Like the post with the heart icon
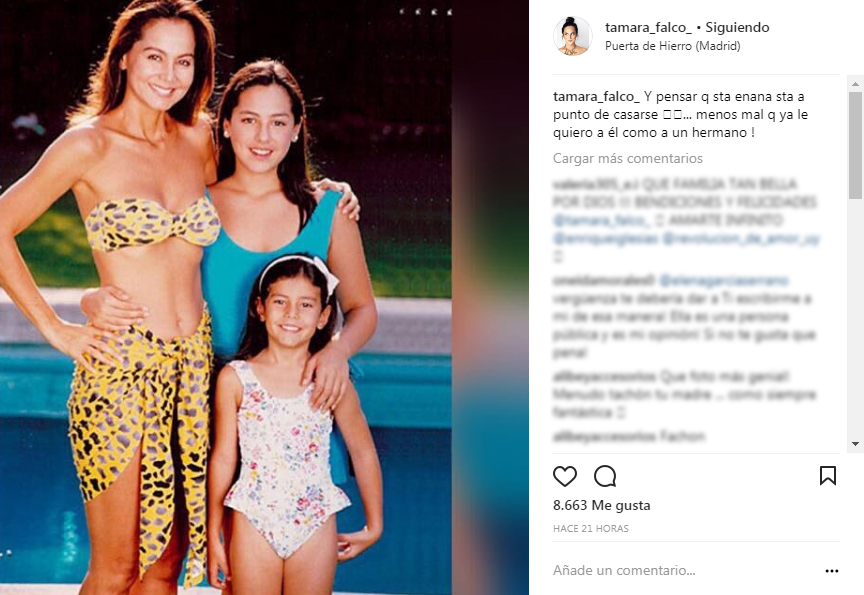This screenshot has width=864, height=595. click(565, 476)
